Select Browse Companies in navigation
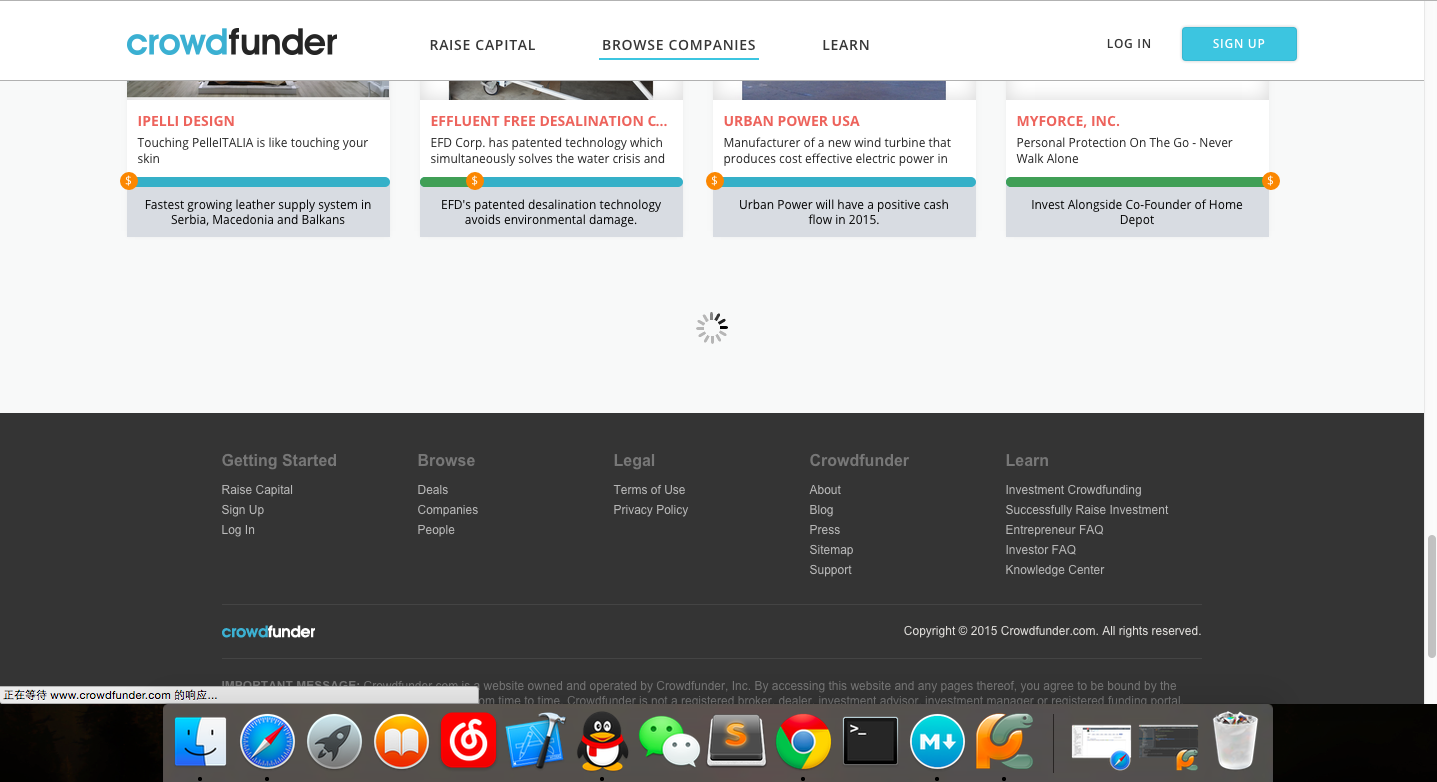 coord(679,45)
